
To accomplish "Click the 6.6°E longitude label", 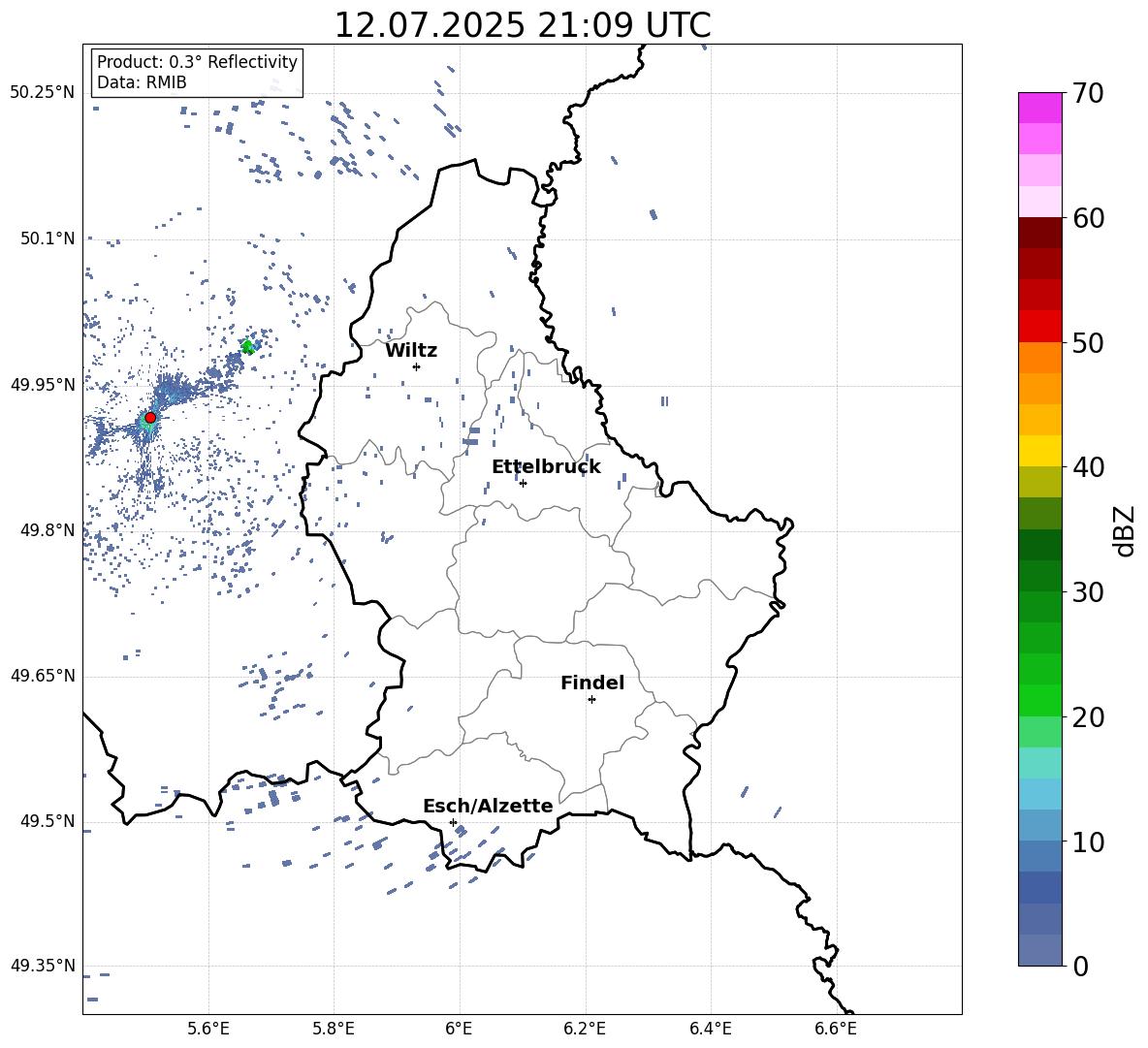I will click(x=836, y=1029).
